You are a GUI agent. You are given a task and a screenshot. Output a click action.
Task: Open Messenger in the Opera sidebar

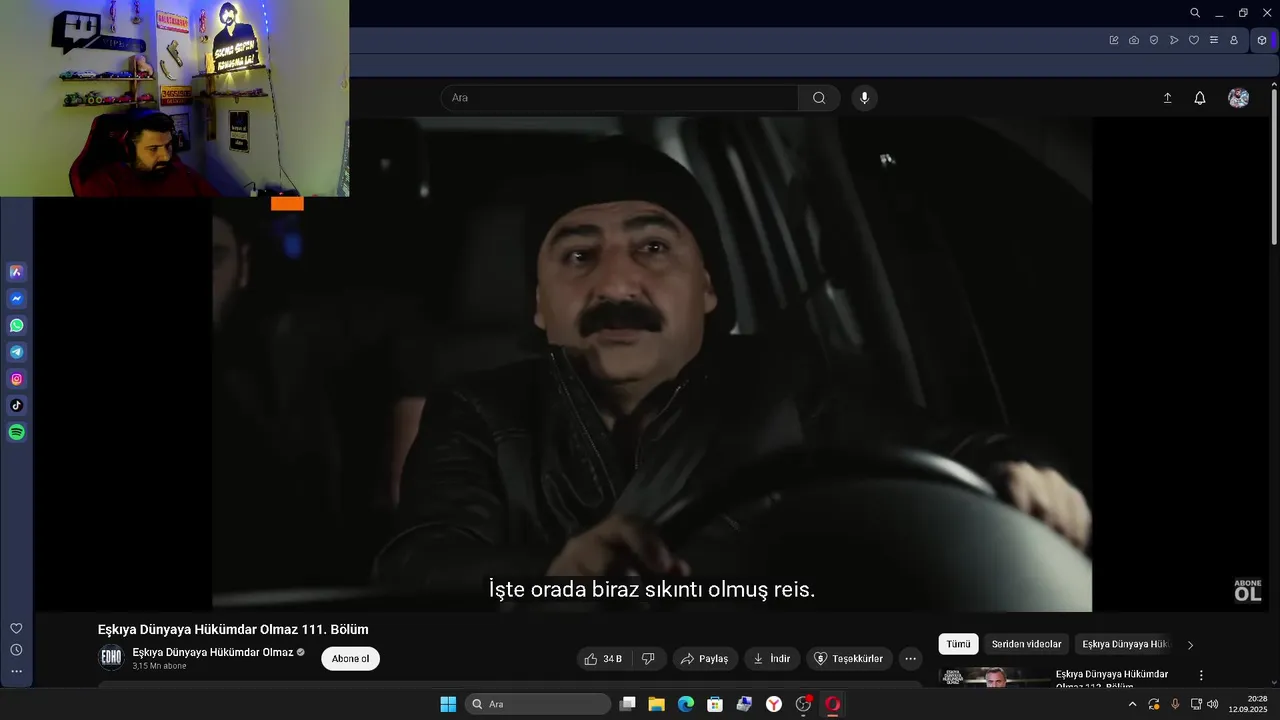17,299
